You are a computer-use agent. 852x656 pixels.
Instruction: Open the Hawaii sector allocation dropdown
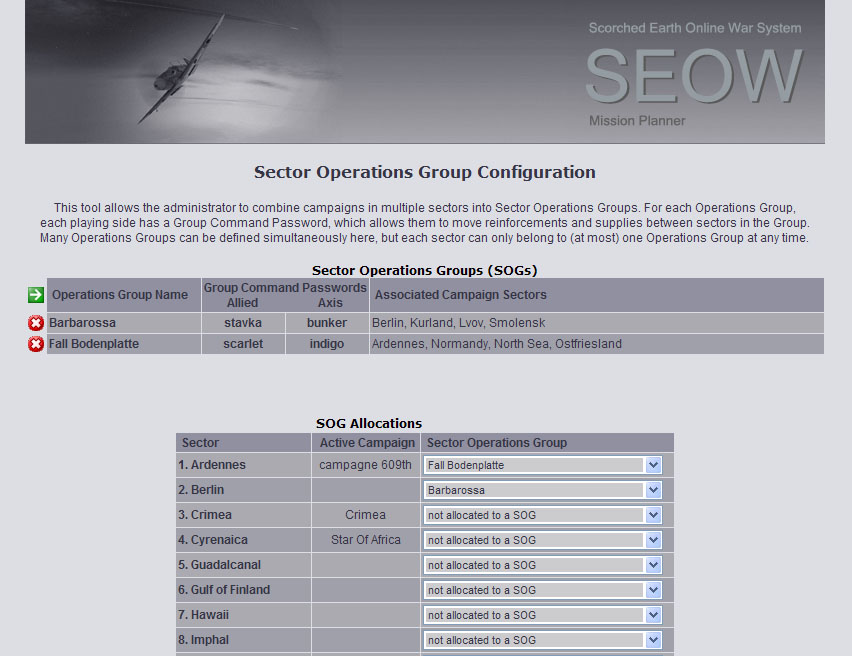coord(543,615)
